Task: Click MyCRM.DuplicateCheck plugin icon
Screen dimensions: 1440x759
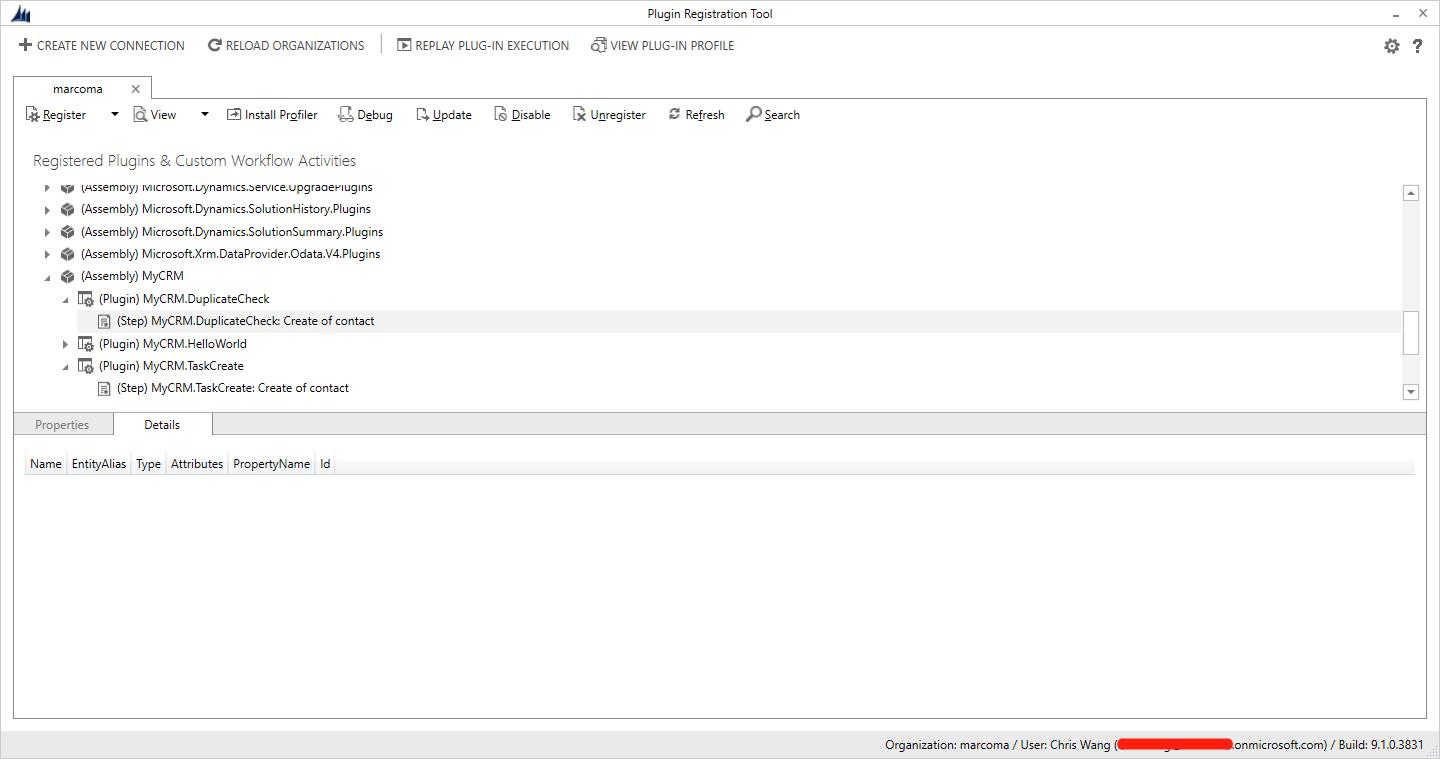Action: click(x=86, y=299)
